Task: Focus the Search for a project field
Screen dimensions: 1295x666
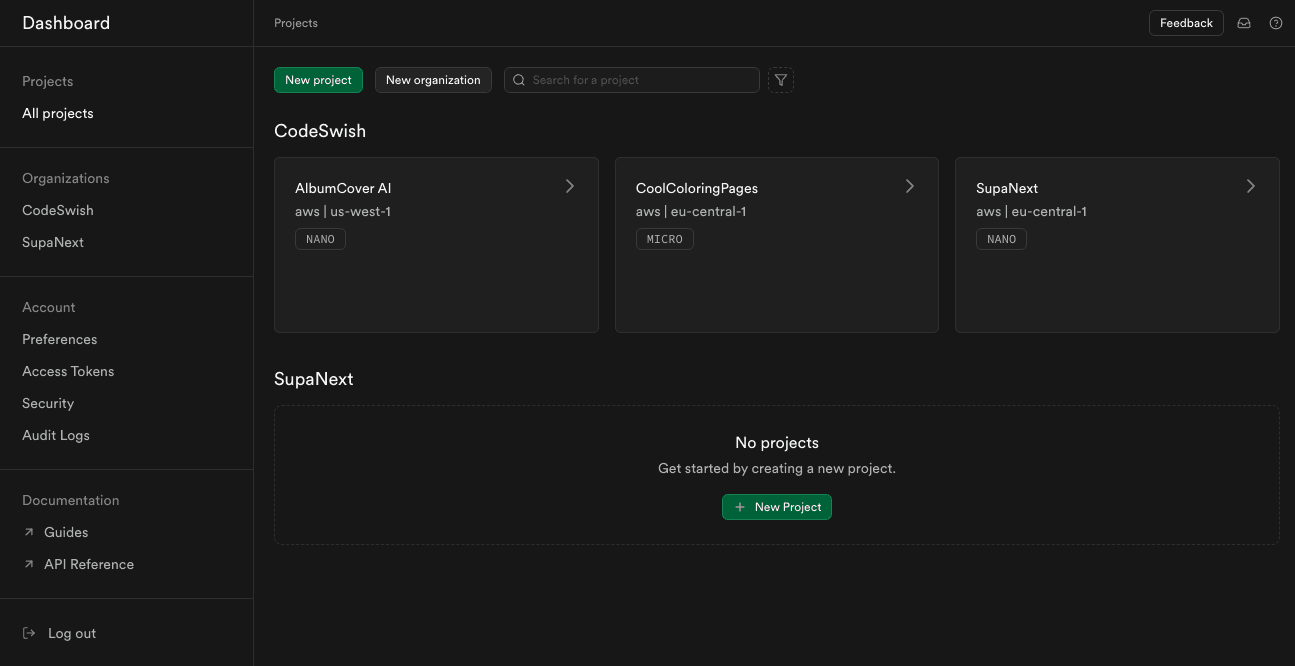Action: coord(632,80)
